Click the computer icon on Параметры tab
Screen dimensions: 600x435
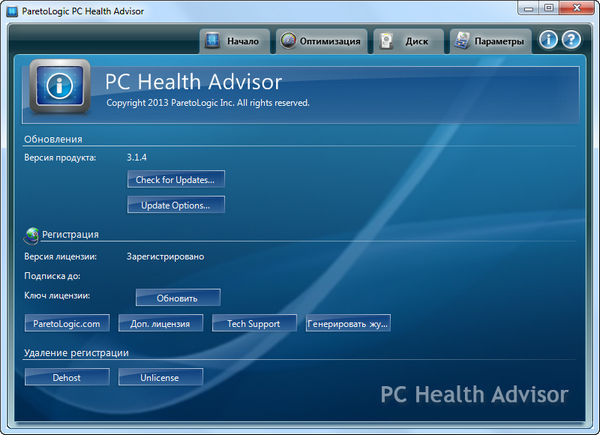tap(462, 42)
